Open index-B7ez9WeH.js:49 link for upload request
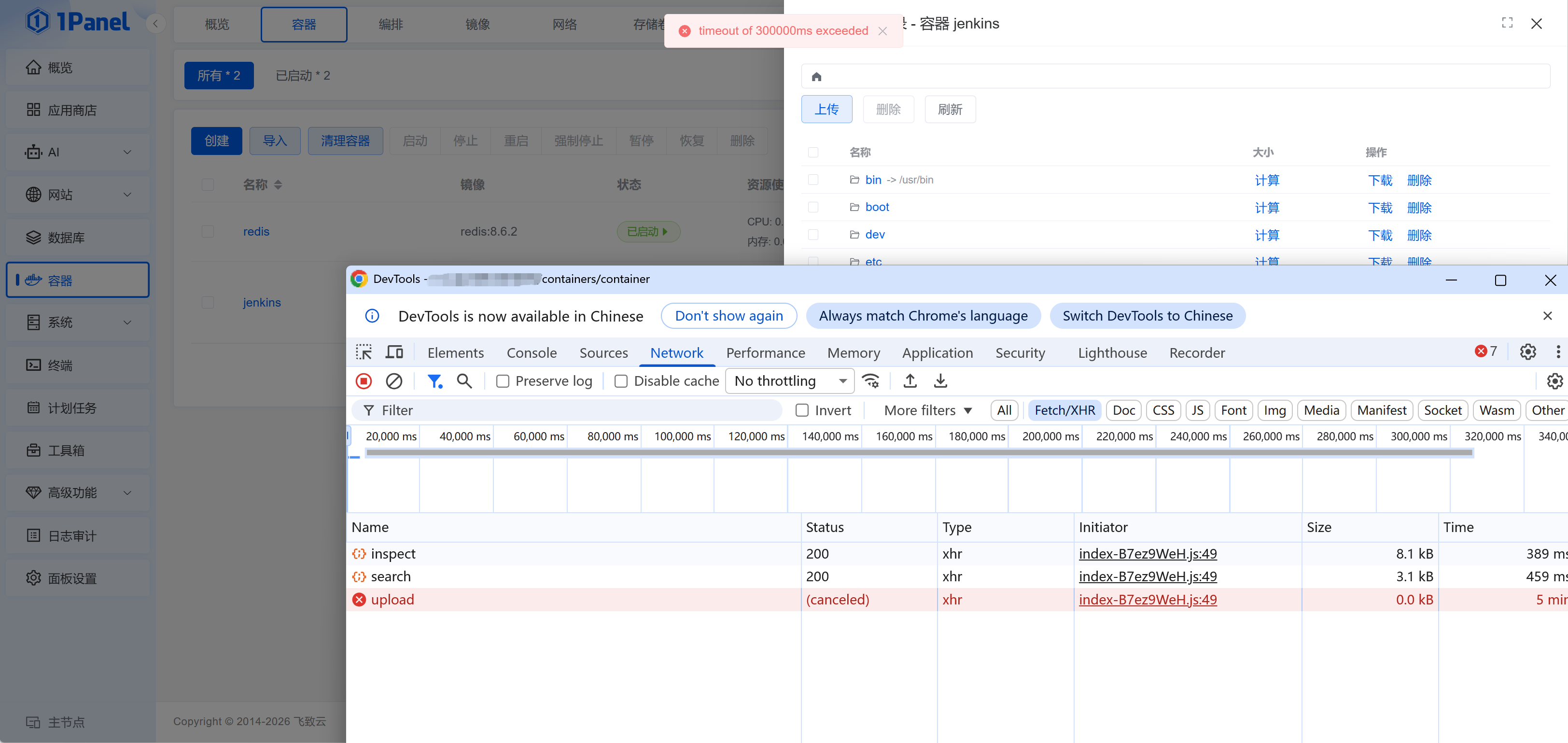This screenshot has width=1568, height=743. tap(1148, 600)
